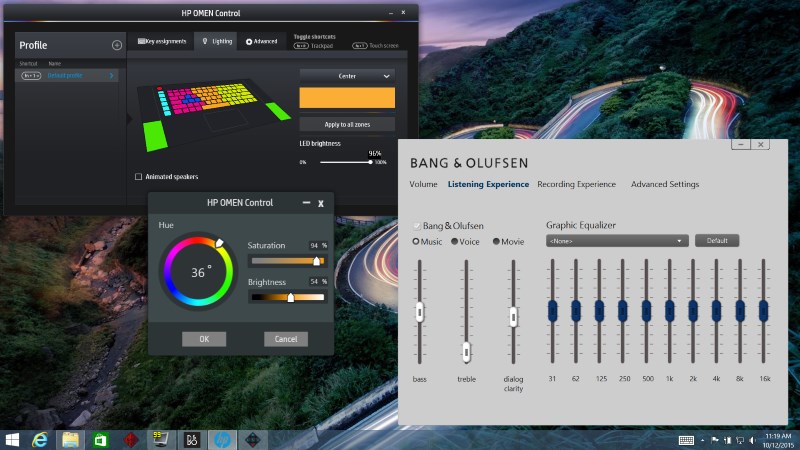Open the monitor app with 99 badge in taskbar

pos(161,440)
